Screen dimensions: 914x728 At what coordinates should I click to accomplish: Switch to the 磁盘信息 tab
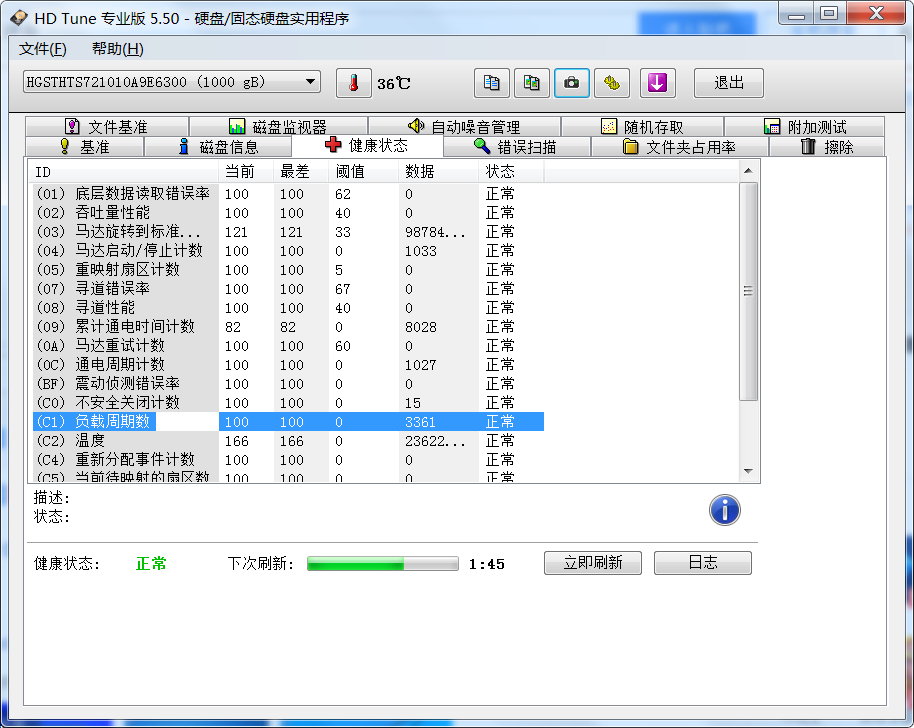[x=218, y=146]
